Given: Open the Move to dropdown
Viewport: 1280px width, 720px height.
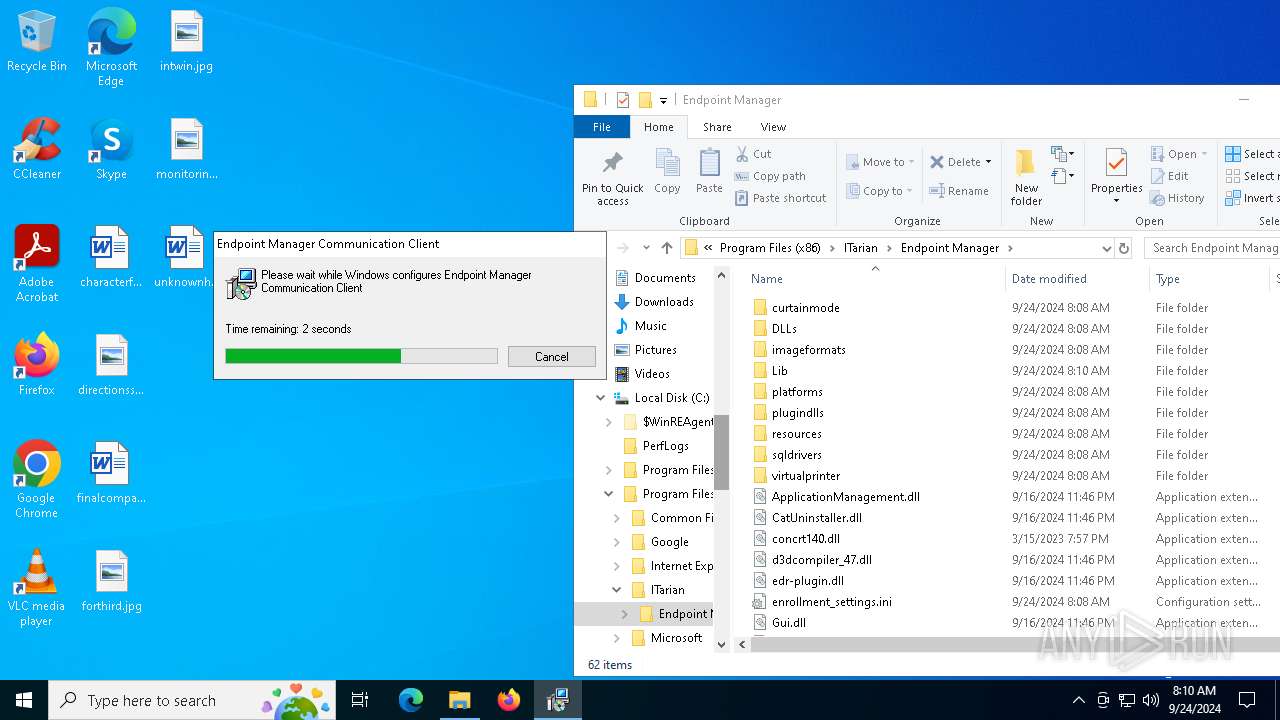Looking at the screenshot, I should tap(880, 162).
